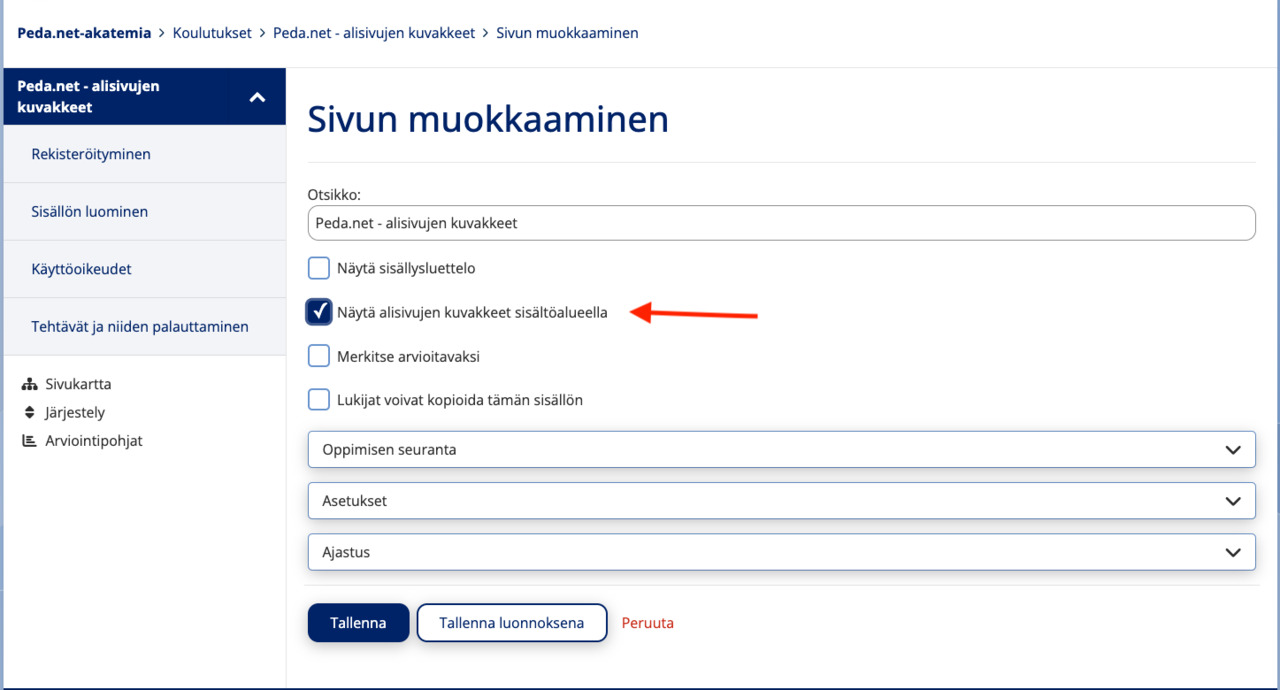Enable Merkitse arvioitavaksi checkbox

pyautogui.click(x=318, y=356)
